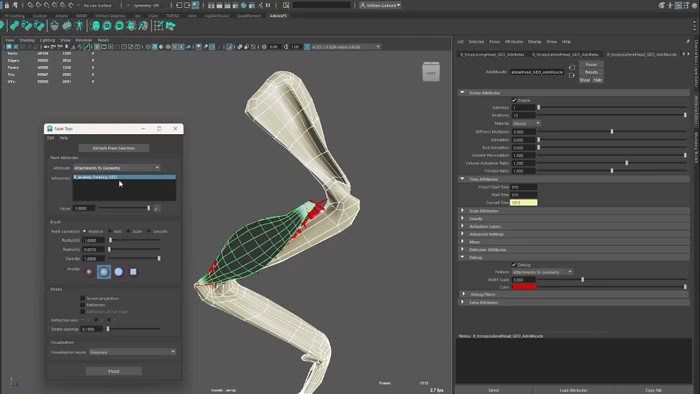Select the solid round brush profile

tap(119, 271)
